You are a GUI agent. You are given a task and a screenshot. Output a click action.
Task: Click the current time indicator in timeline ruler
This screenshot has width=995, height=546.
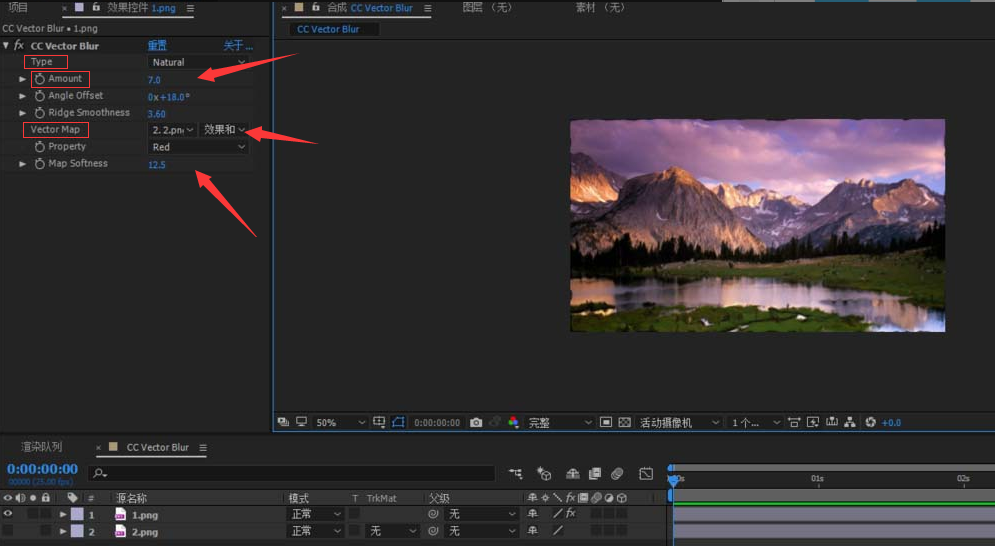674,479
